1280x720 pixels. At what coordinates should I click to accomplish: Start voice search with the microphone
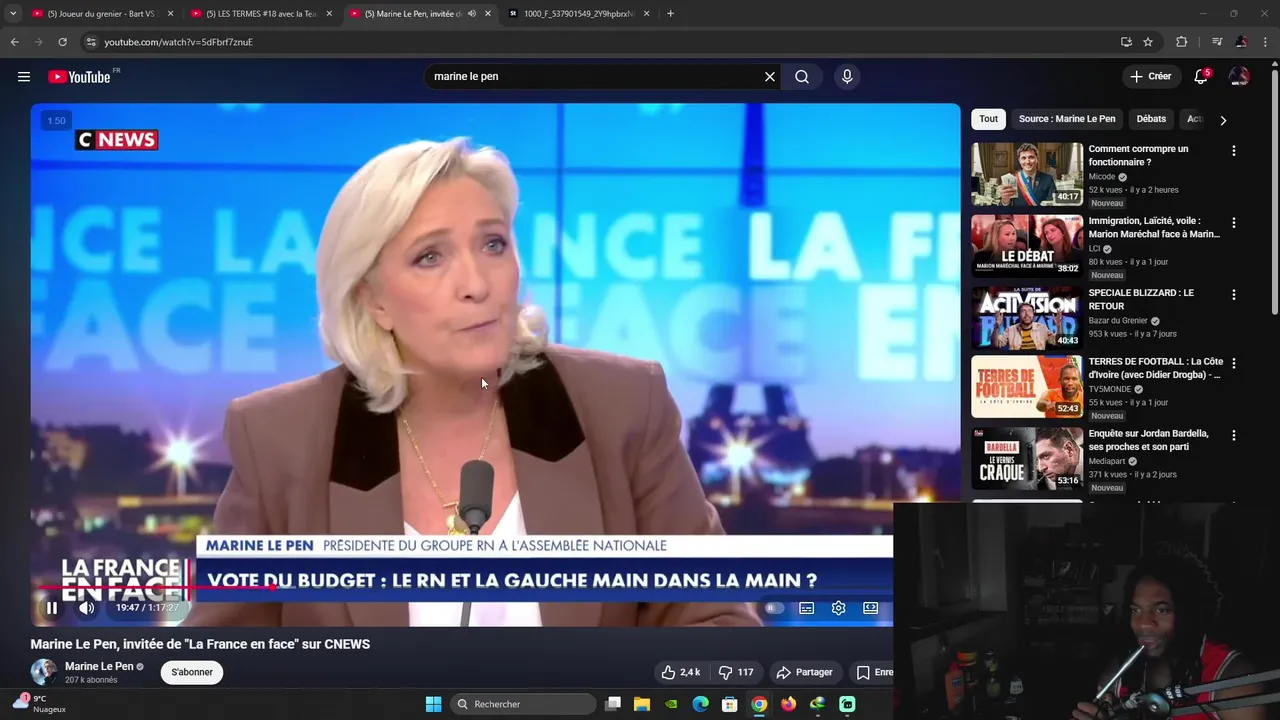click(x=847, y=77)
